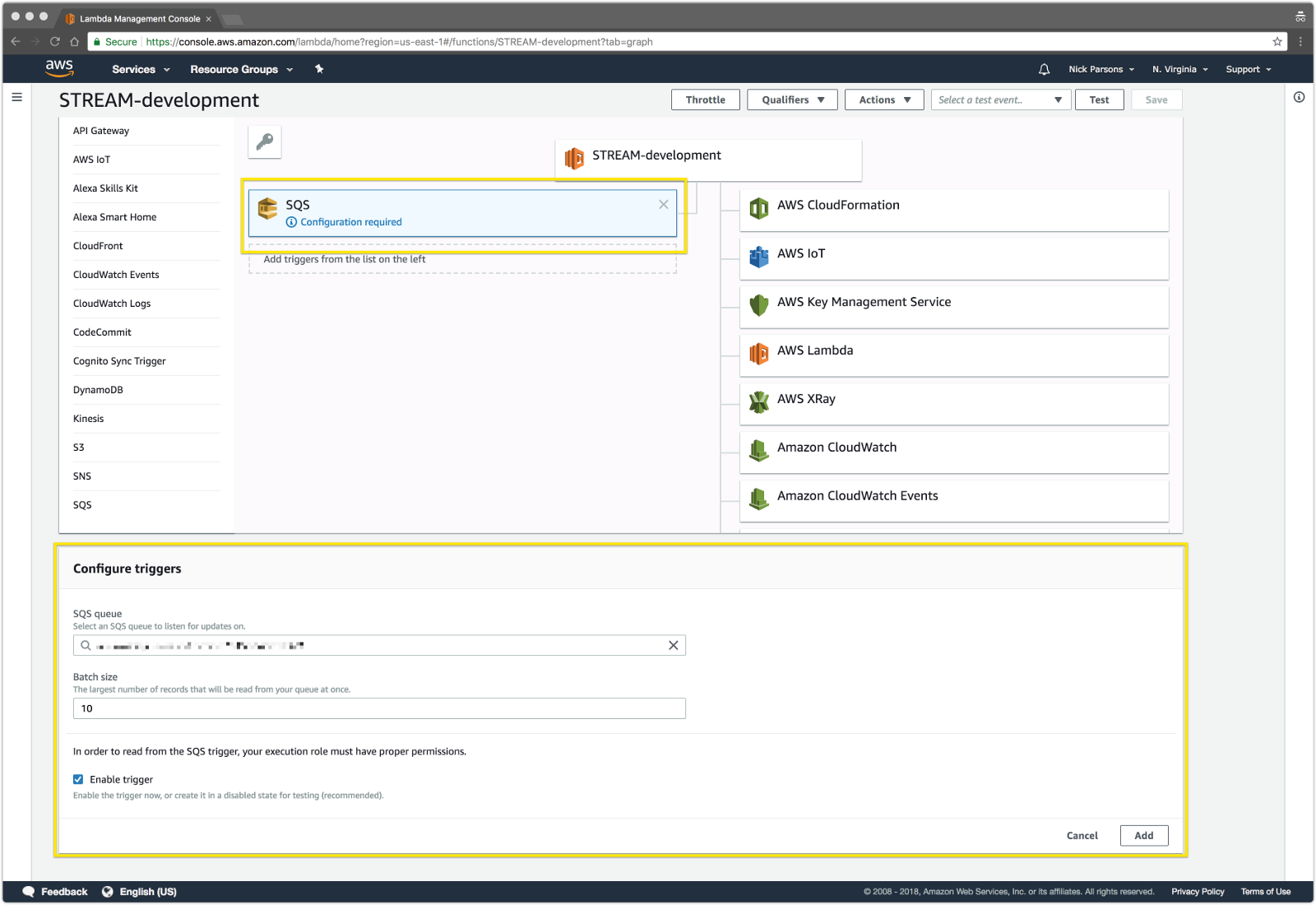Click the Test button
The image size is (1316, 905).
coord(1099,100)
